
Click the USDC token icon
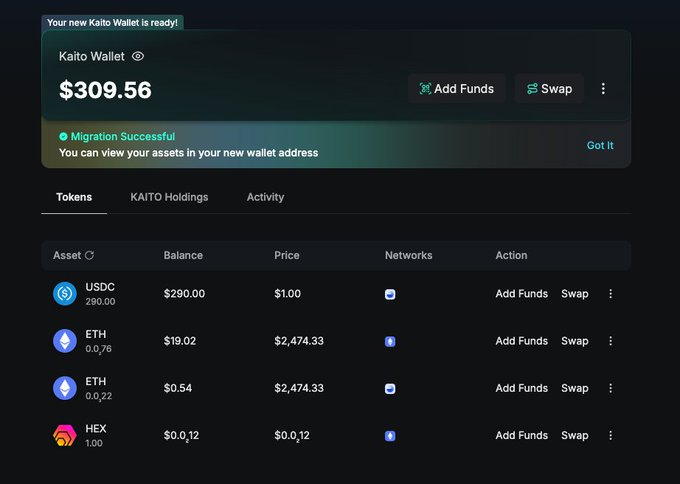click(65, 294)
